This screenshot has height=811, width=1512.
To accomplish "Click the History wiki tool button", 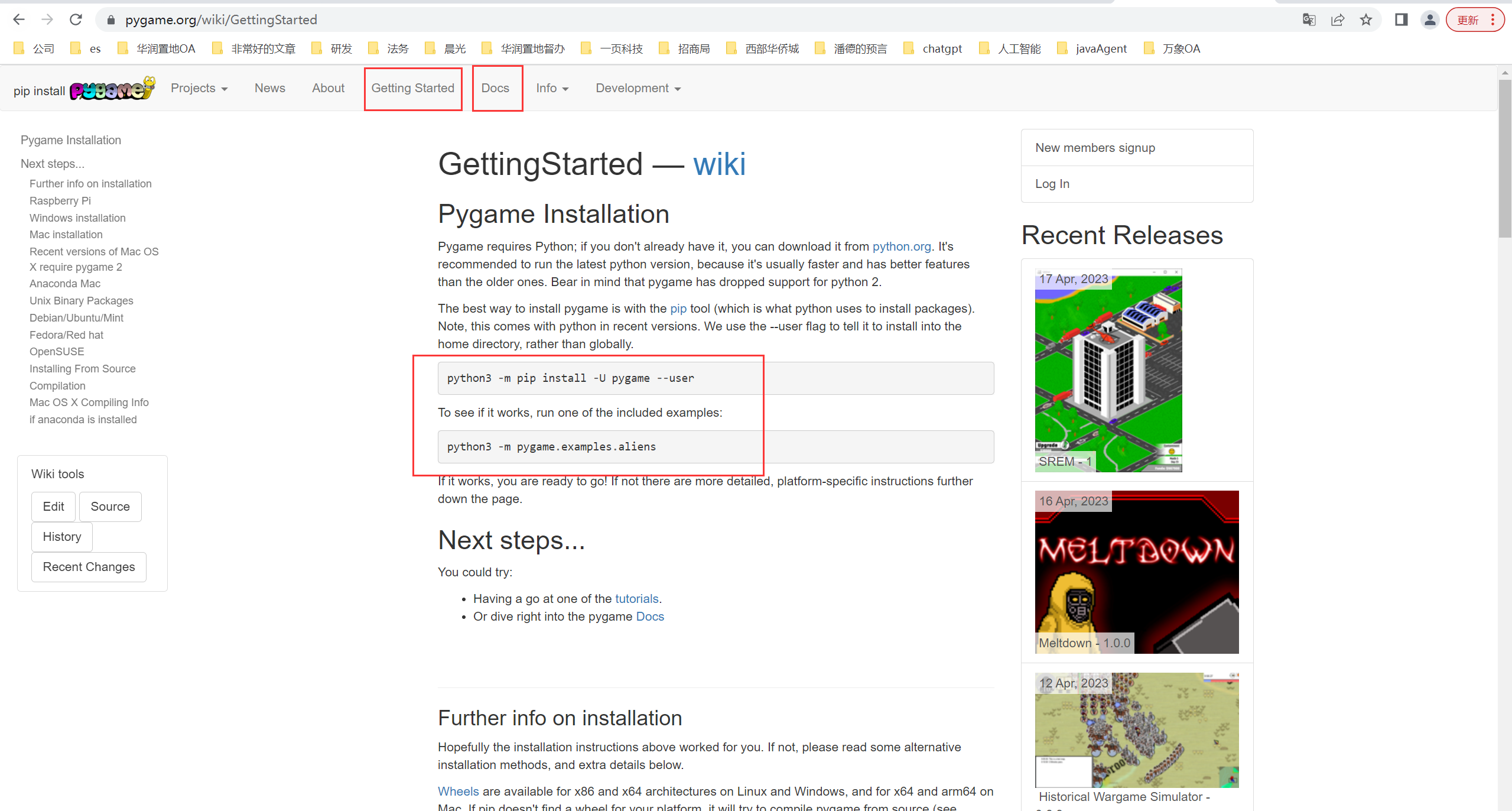I will [62, 537].
